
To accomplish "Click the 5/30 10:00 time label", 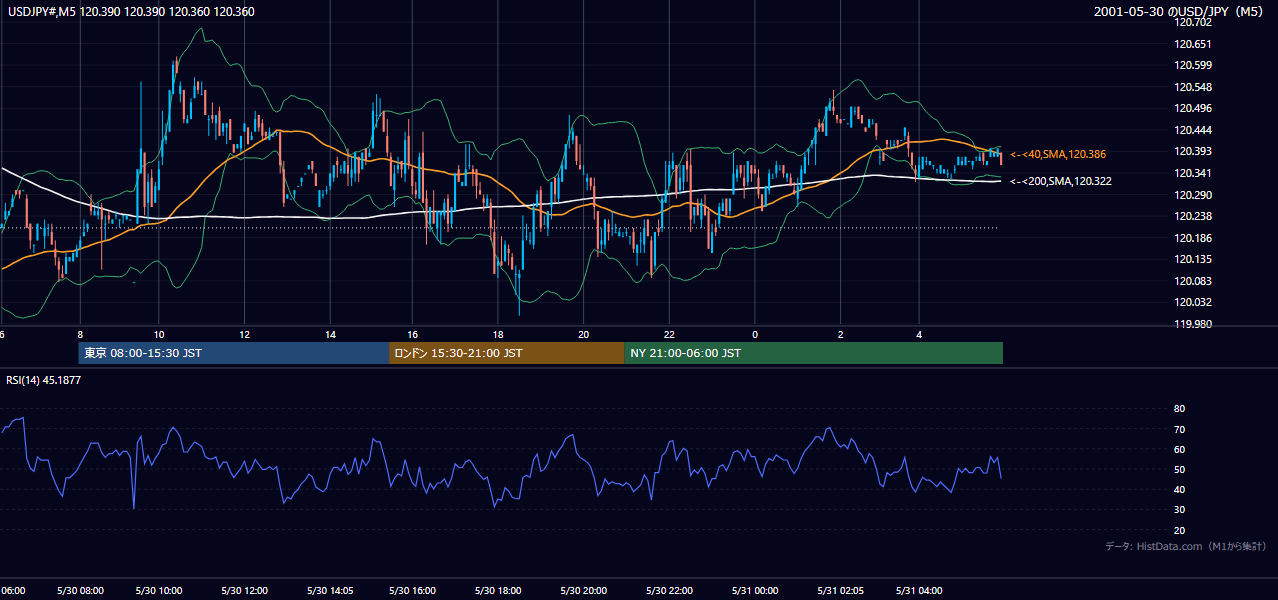I will tap(158, 591).
